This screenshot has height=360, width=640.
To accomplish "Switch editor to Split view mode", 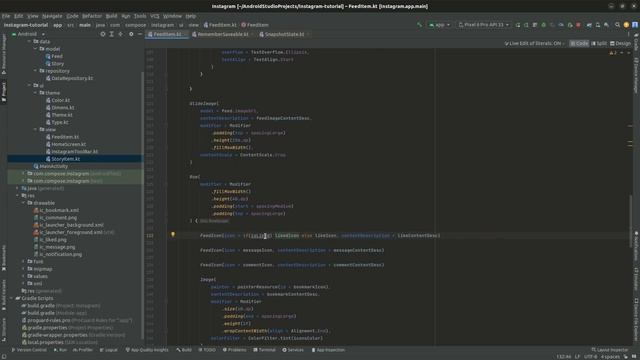I will click(x=599, y=43).
